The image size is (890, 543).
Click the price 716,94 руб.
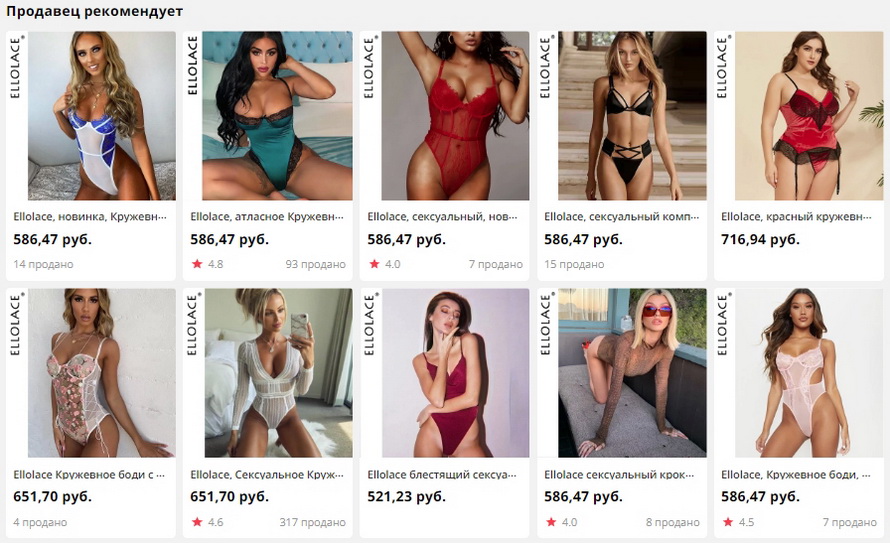(760, 239)
